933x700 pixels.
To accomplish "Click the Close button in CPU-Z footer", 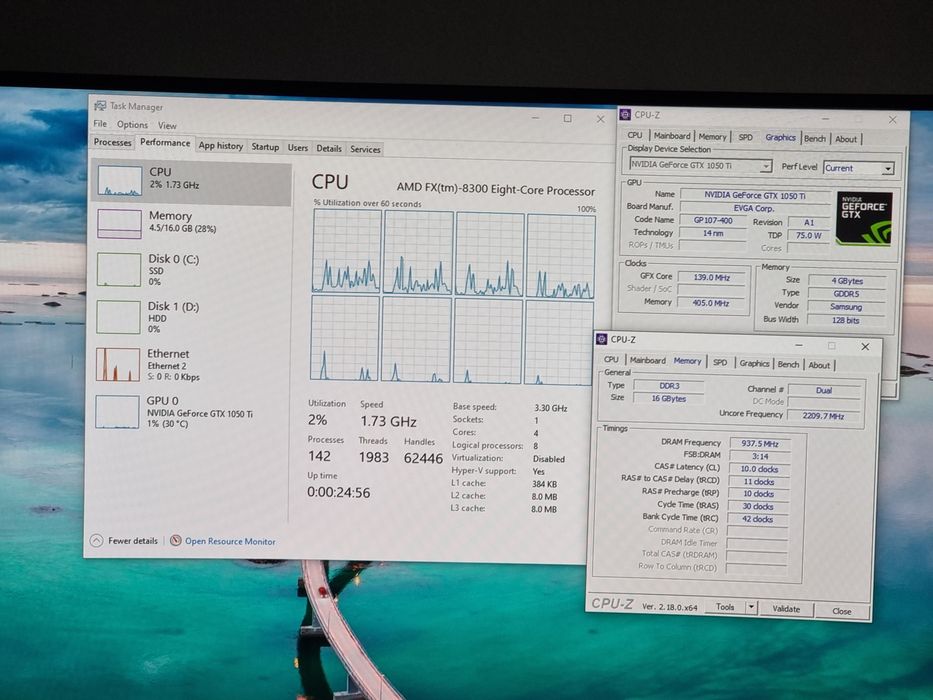I will 841,611.
